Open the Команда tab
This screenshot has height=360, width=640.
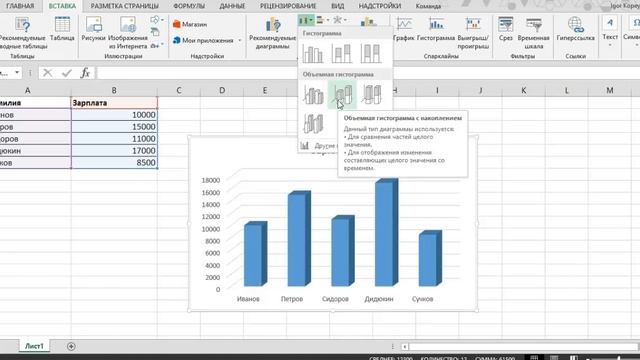point(428,6)
